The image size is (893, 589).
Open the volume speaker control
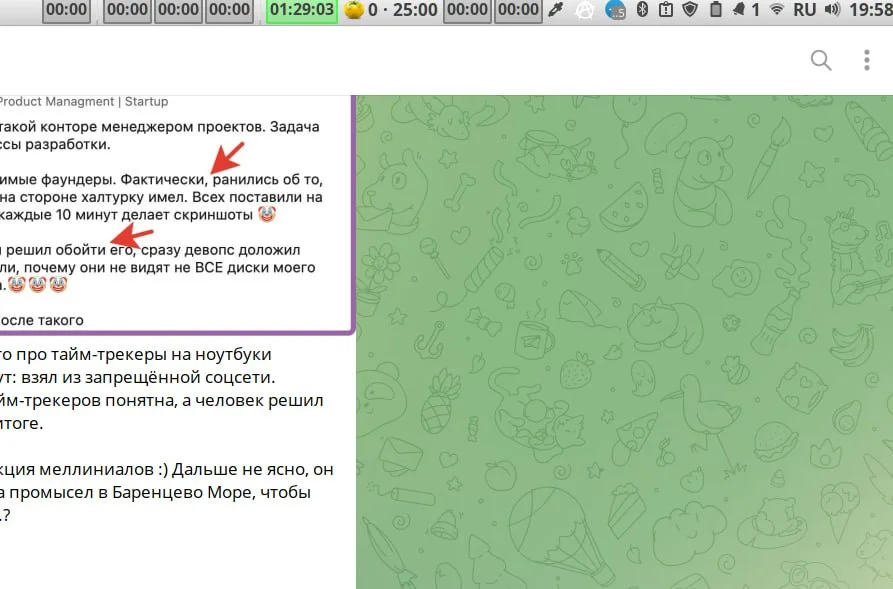pyautogui.click(x=832, y=10)
